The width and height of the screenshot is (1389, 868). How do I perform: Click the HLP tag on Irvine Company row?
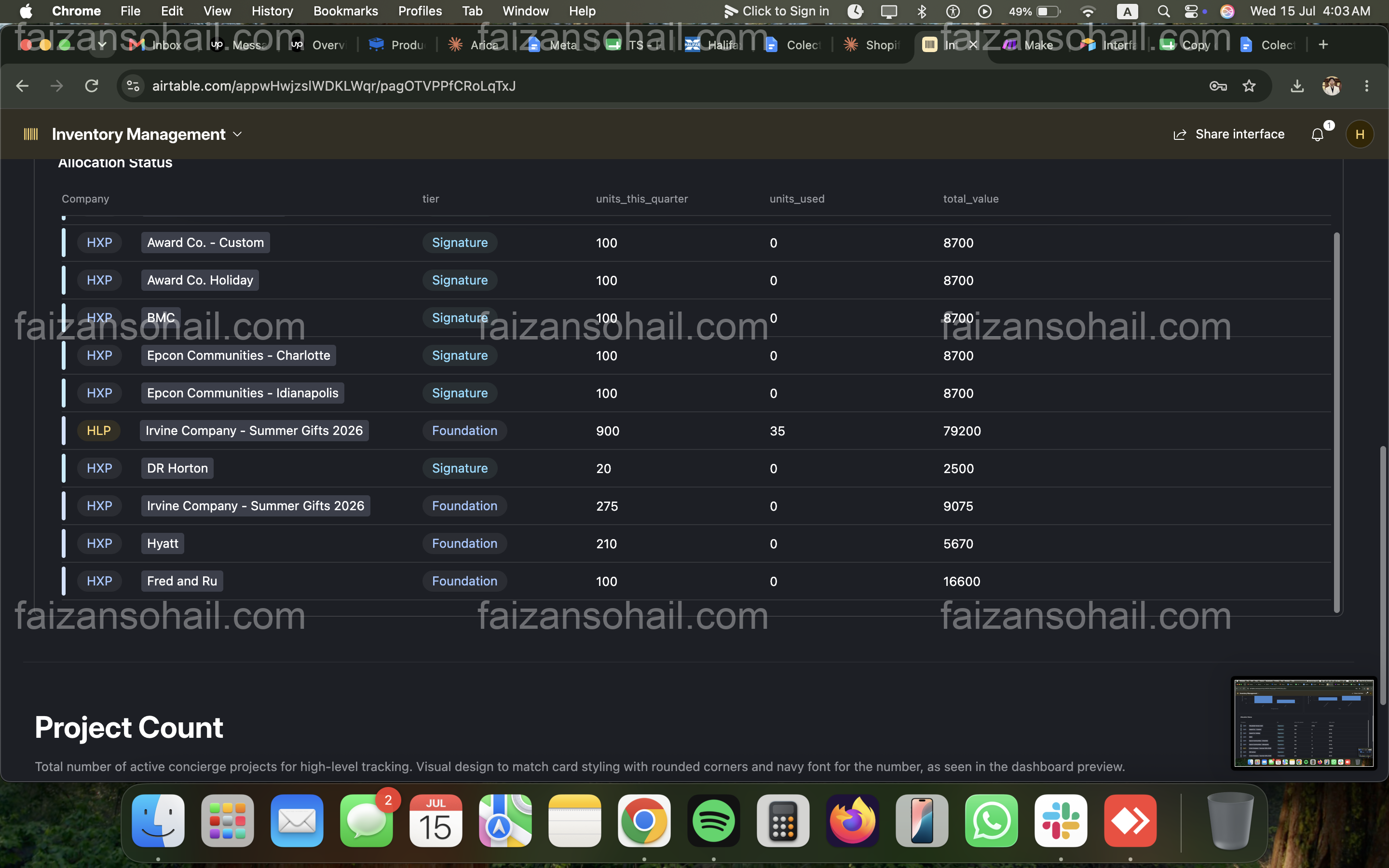(x=99, y=431)
